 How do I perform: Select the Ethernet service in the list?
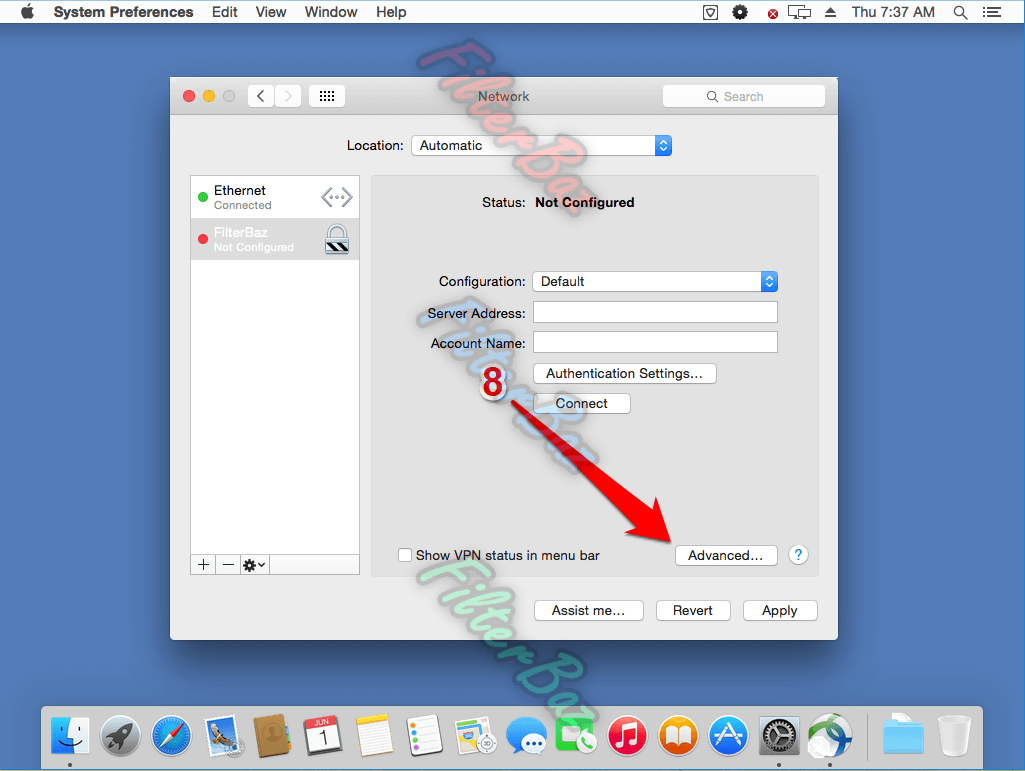275,197
